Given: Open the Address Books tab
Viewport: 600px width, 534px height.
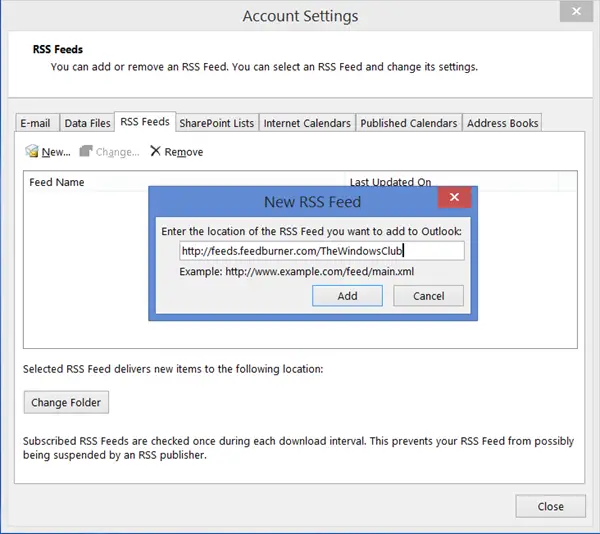Looking at the screenshot, I should pyautogui.click(x=503, y=123).
